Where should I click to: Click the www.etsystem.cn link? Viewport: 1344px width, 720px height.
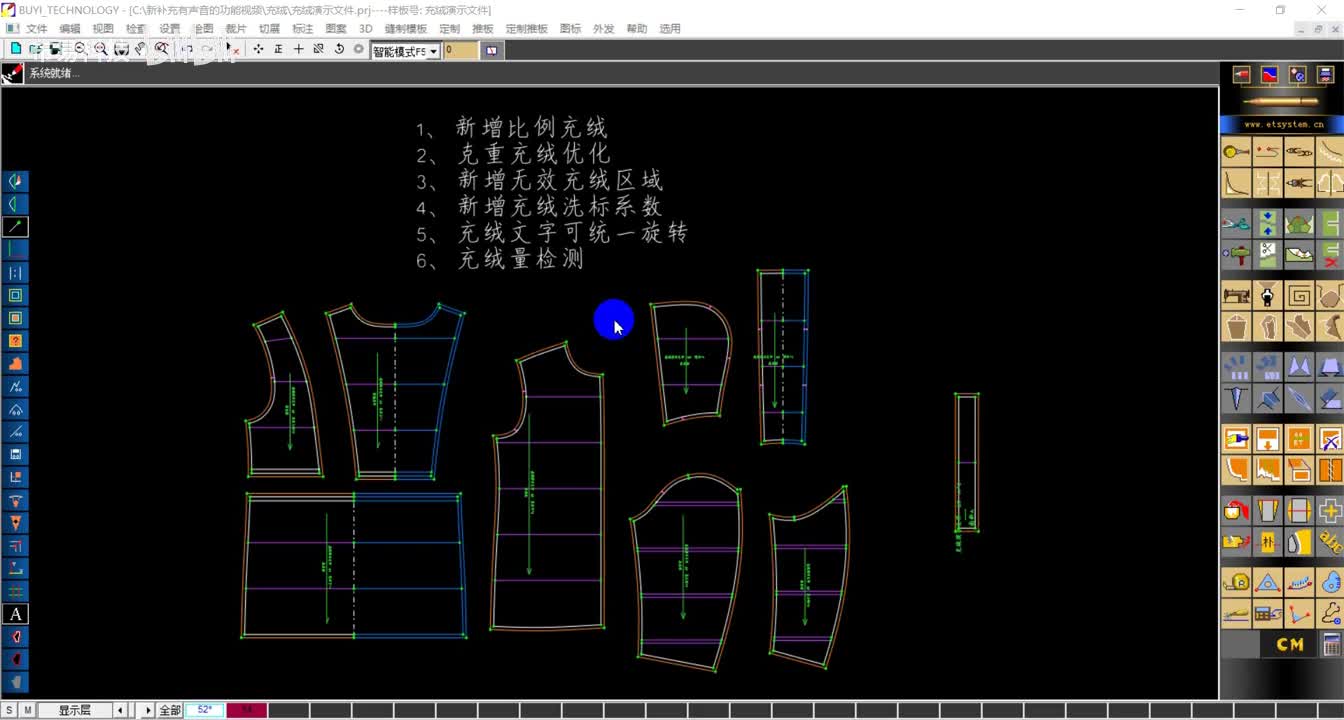tap(1284, 125)
